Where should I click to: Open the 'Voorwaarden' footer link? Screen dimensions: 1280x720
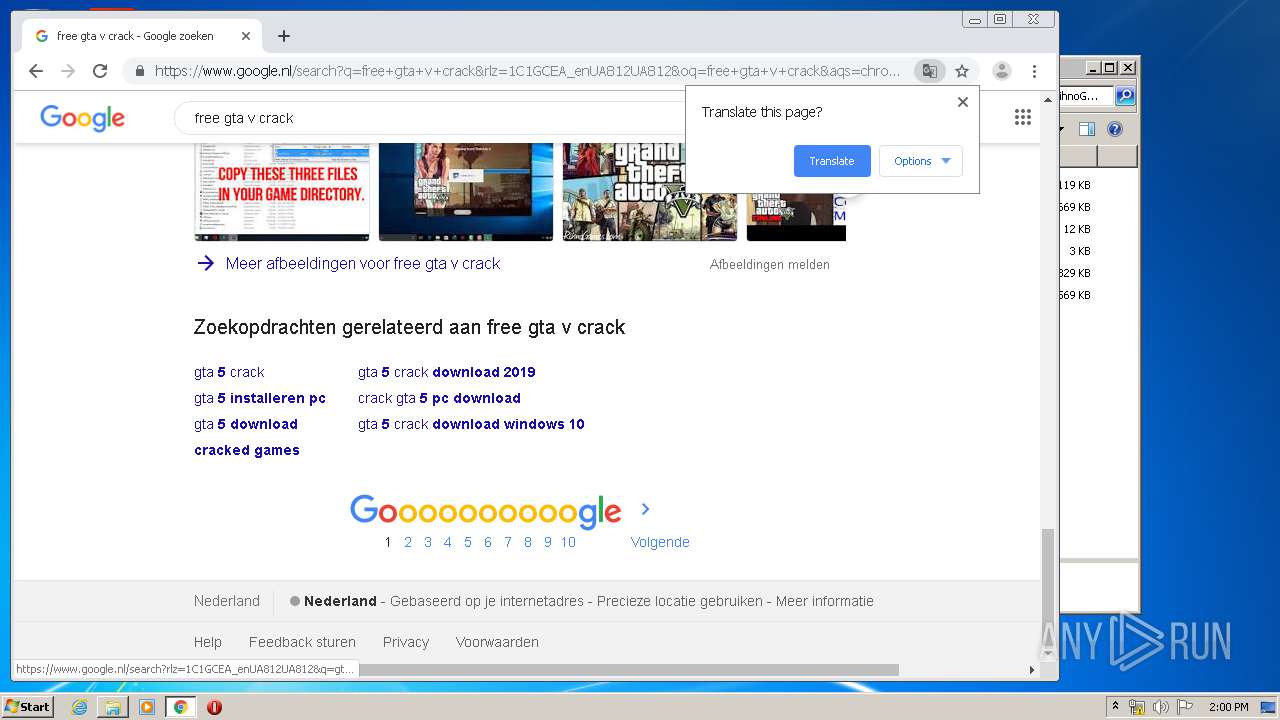[x=497, y=642]
